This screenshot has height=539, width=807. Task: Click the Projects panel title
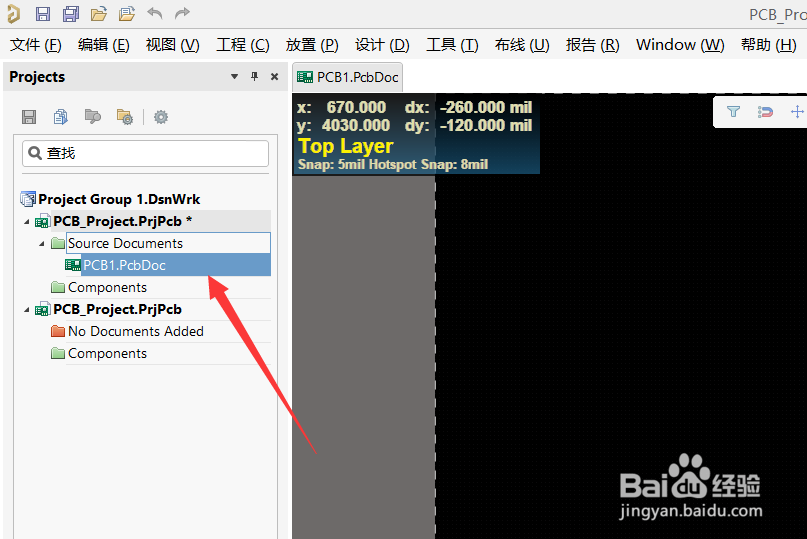click(x=37, y=77)
